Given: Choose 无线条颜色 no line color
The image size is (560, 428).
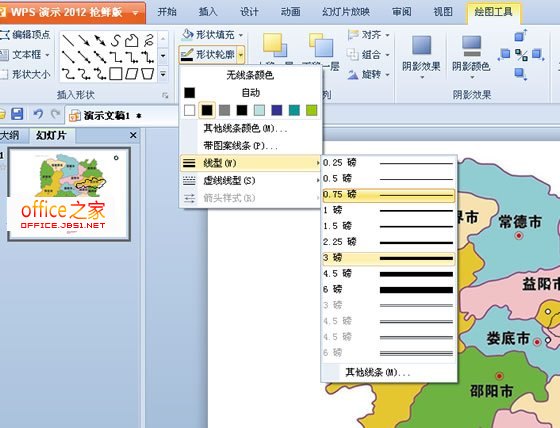Looking at the screenshot, I should (250, 75).
